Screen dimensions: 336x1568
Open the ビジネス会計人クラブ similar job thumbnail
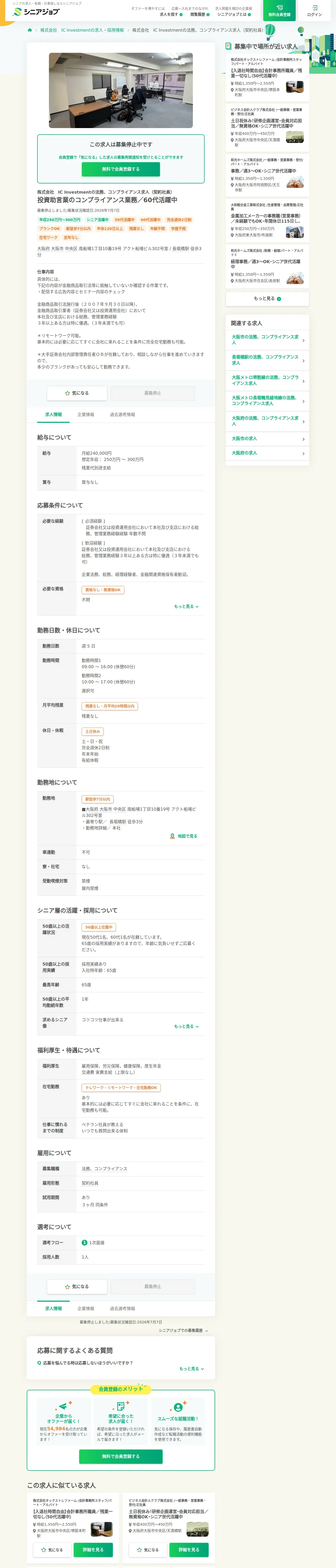click(198, 1529)
